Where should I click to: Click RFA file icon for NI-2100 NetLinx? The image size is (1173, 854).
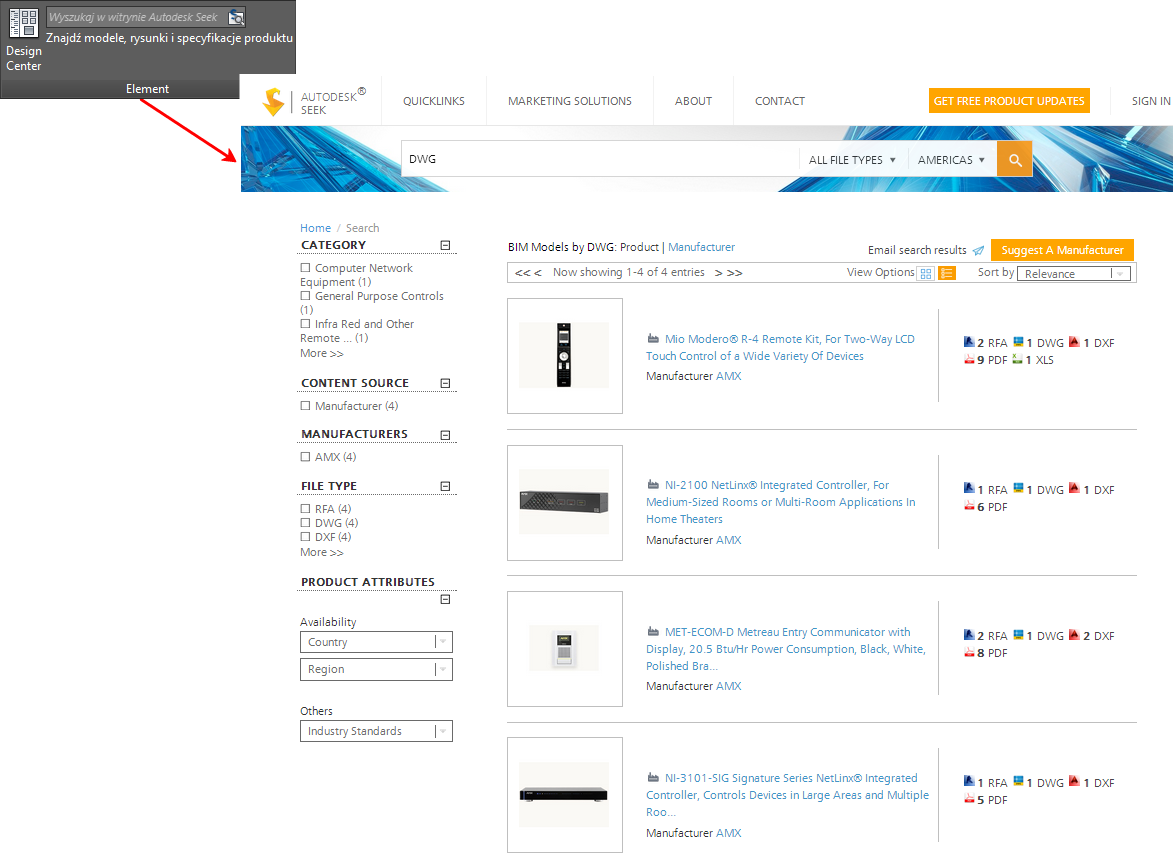click(x=969, y=488)
